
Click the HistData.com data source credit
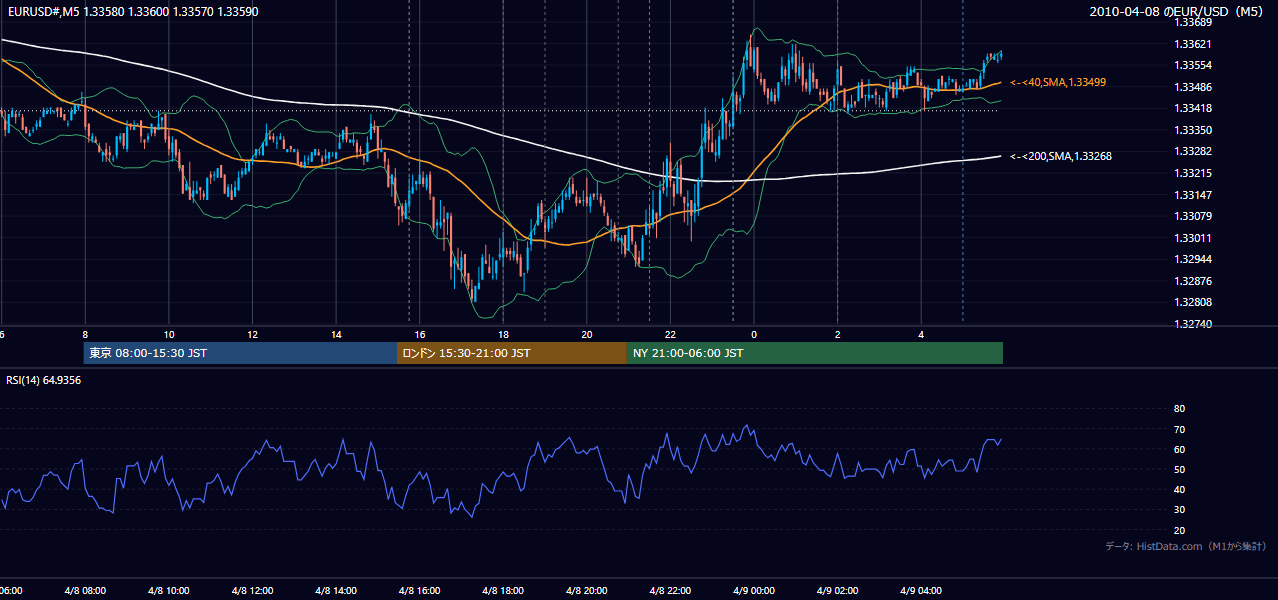(x=1186, y=546)
